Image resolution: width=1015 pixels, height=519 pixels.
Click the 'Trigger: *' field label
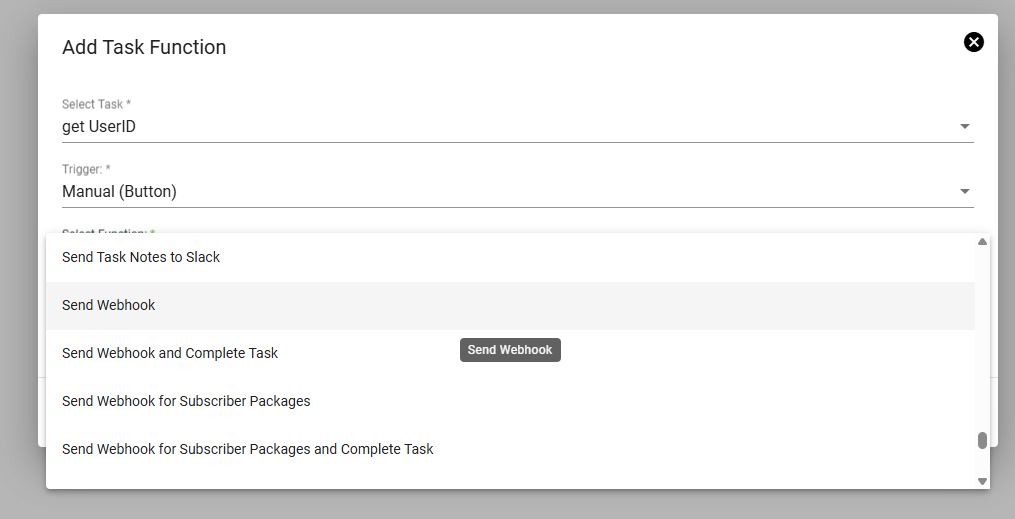tap(86, 169)
